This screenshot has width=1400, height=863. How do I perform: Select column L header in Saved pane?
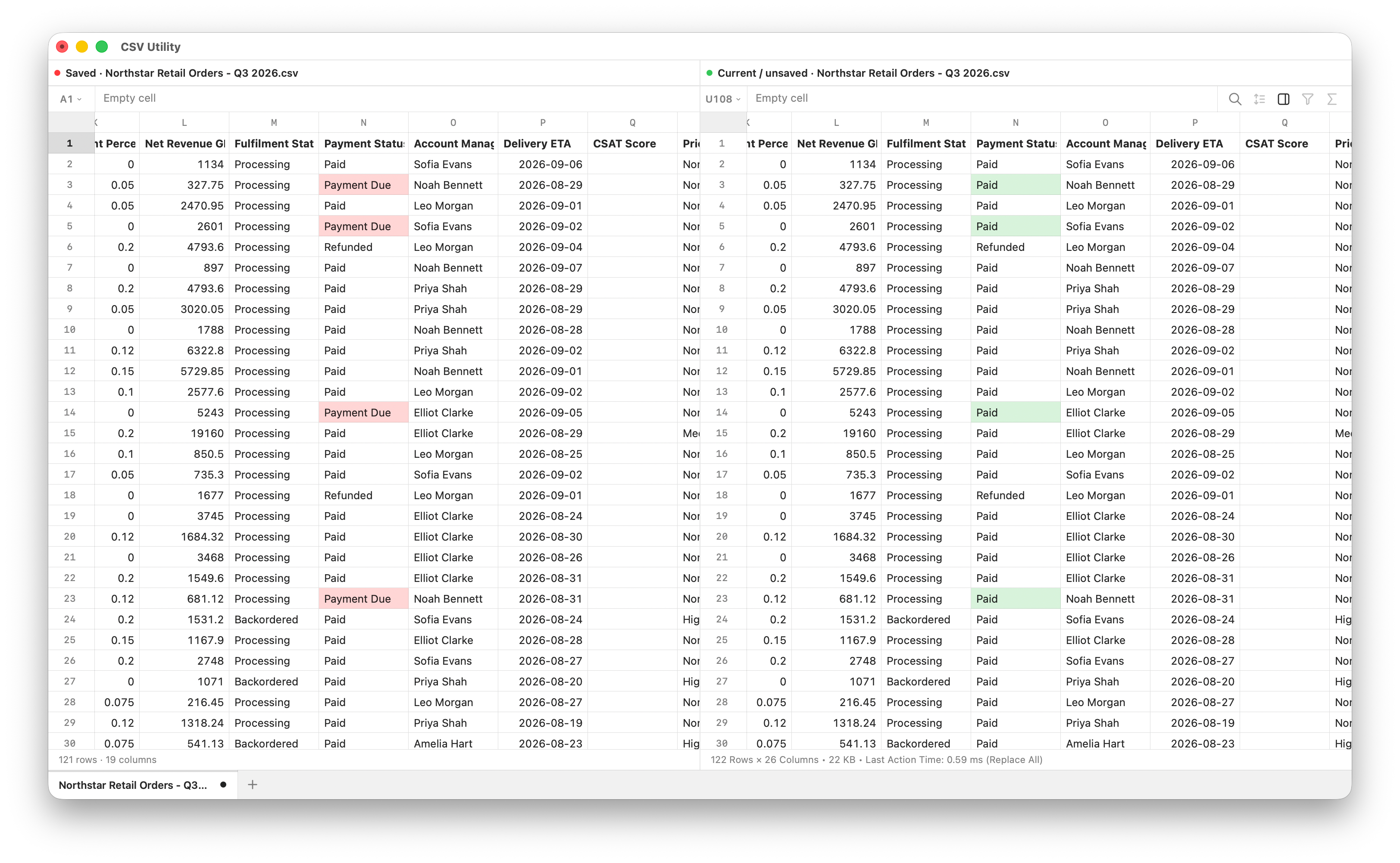[184, 123]
